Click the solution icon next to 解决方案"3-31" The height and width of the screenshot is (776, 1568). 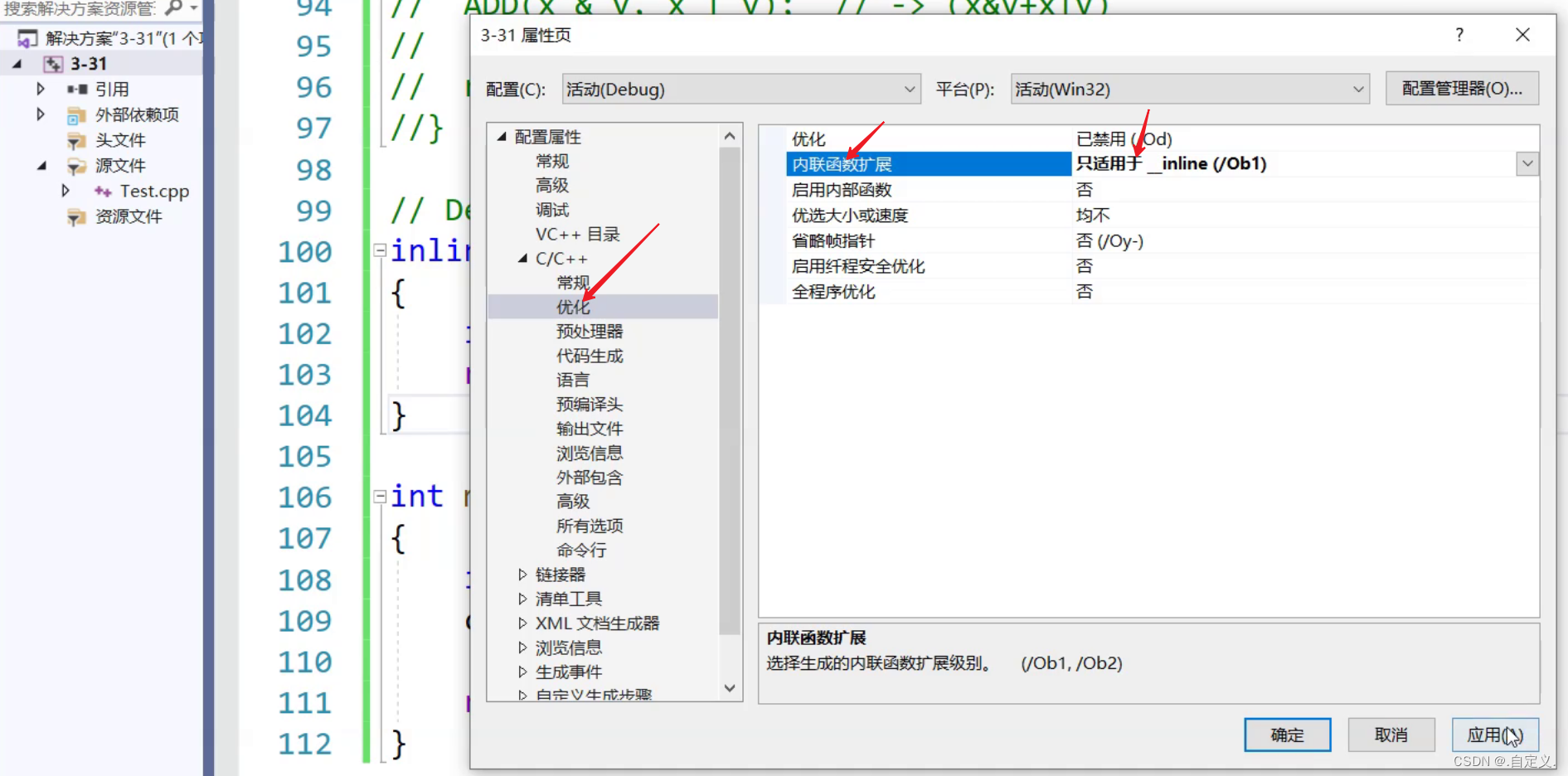[x=27, y=38]
